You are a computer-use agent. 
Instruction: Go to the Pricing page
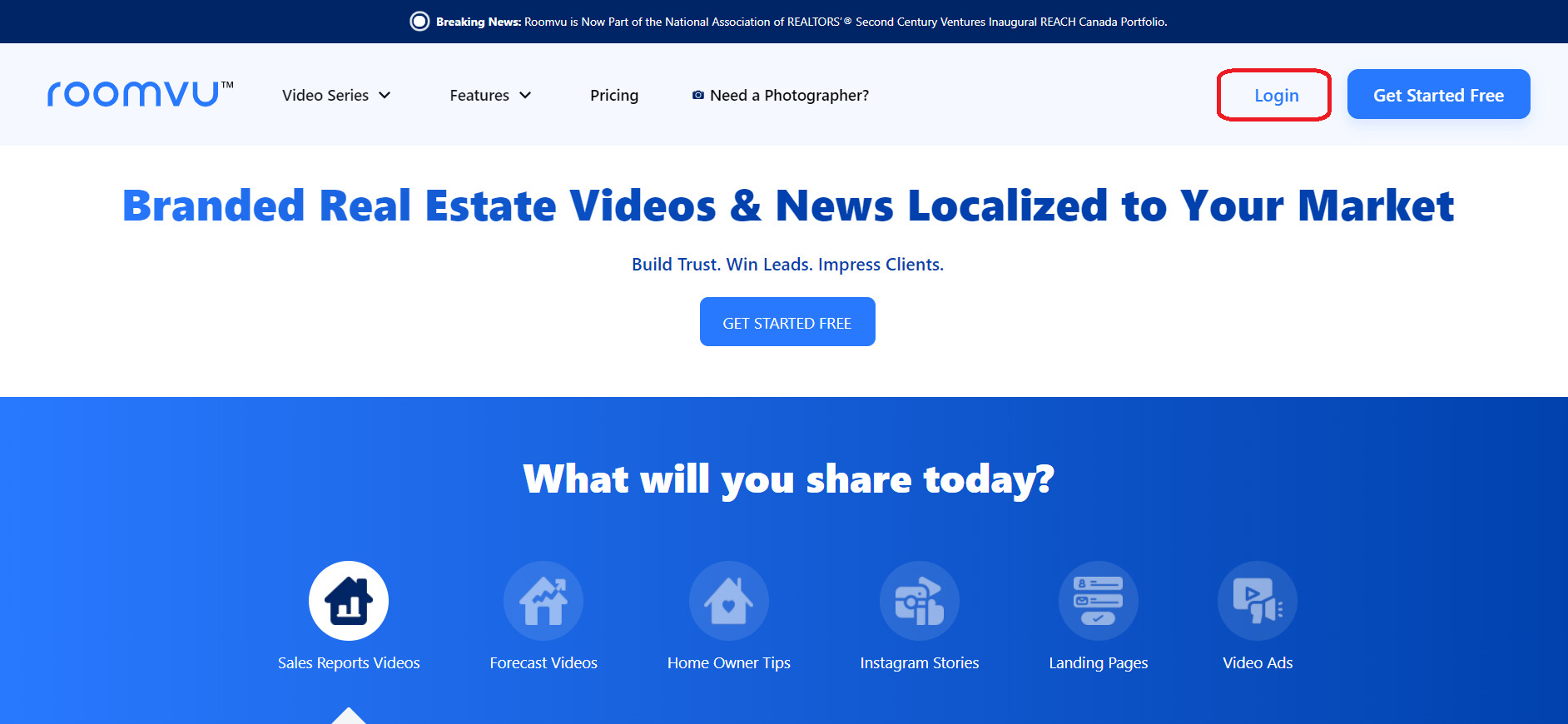tap(614, 96)
